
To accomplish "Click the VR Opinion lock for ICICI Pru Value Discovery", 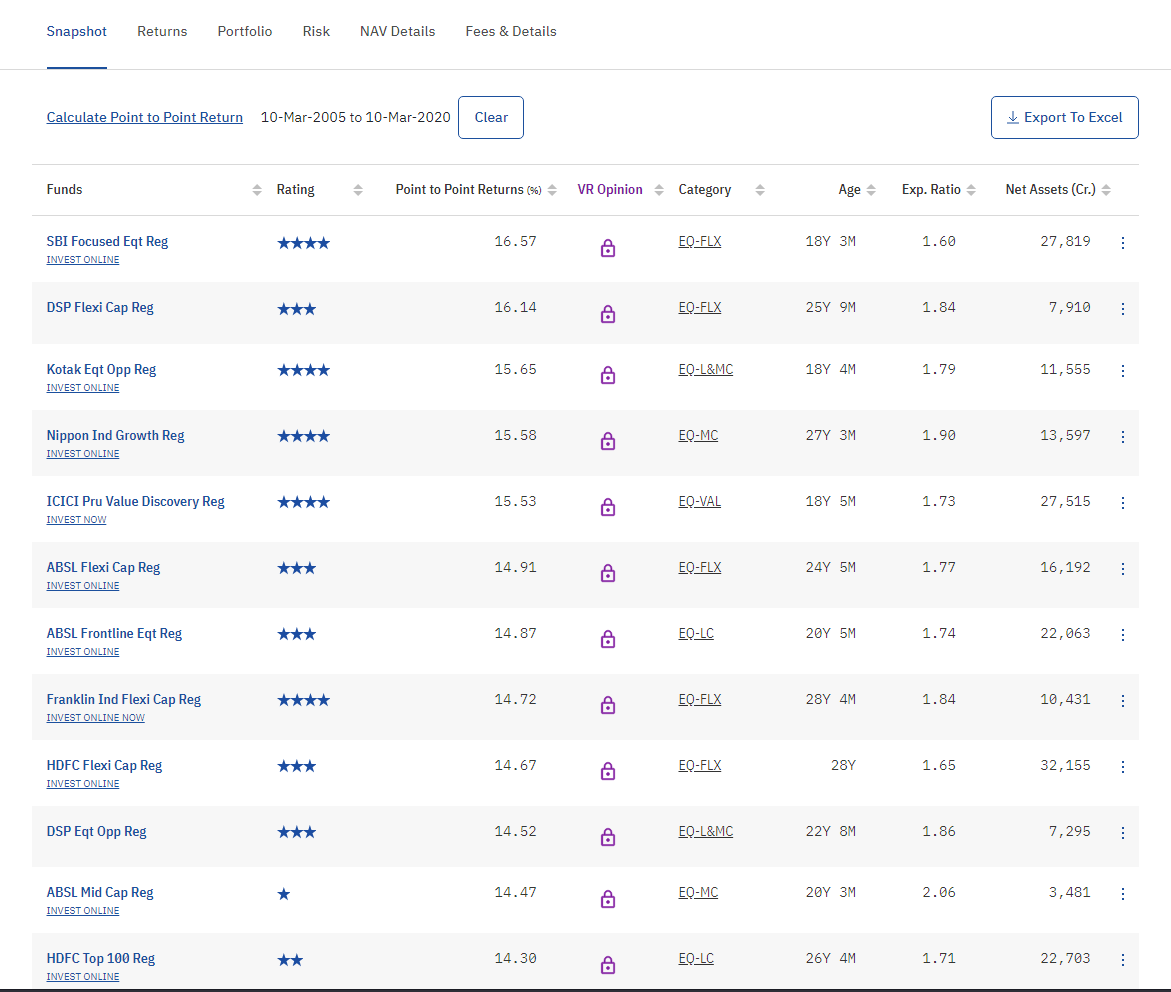I will [x=608, y=507].
